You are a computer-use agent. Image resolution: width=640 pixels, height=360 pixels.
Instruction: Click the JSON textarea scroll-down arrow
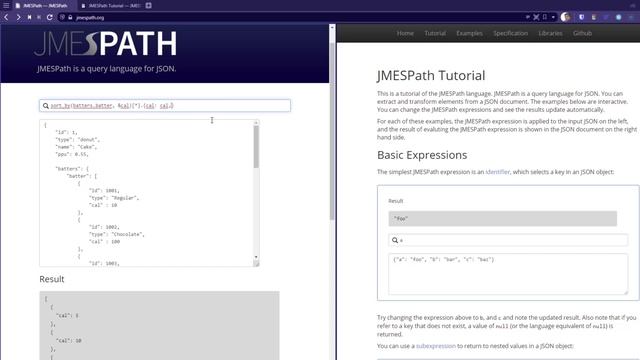[256, 257]
